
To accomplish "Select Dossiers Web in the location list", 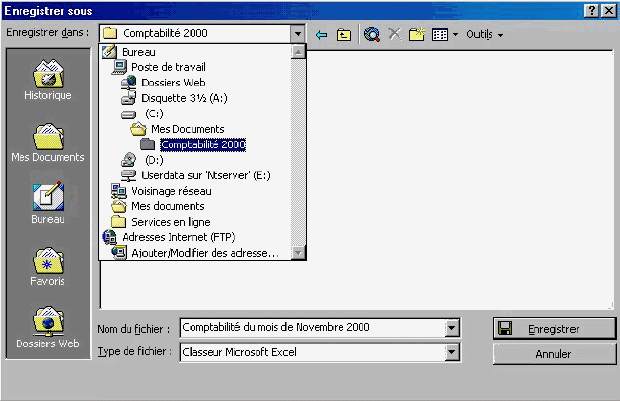I will 163,83.
